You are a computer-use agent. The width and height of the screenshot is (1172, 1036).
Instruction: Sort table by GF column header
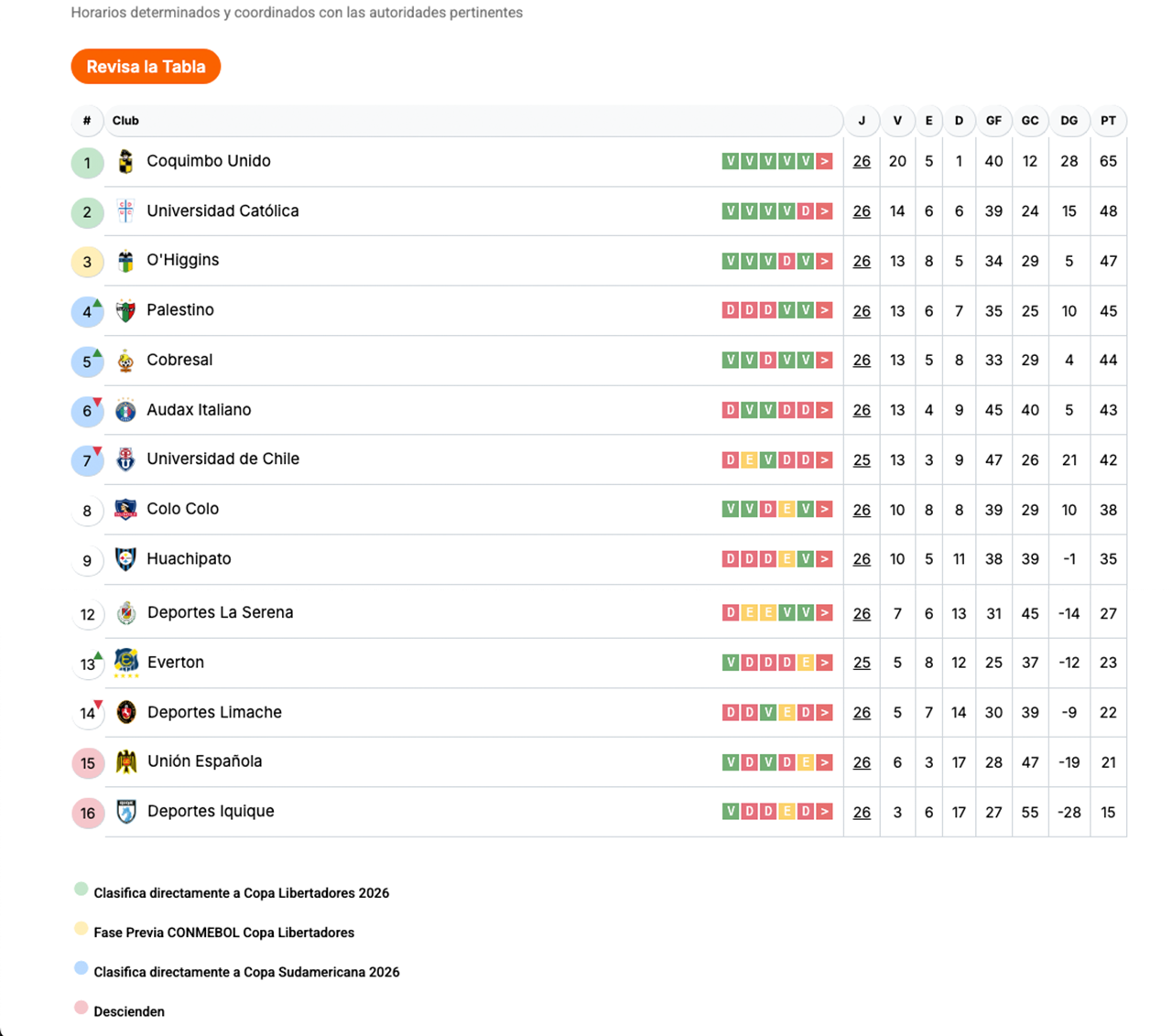coord(993,121)
